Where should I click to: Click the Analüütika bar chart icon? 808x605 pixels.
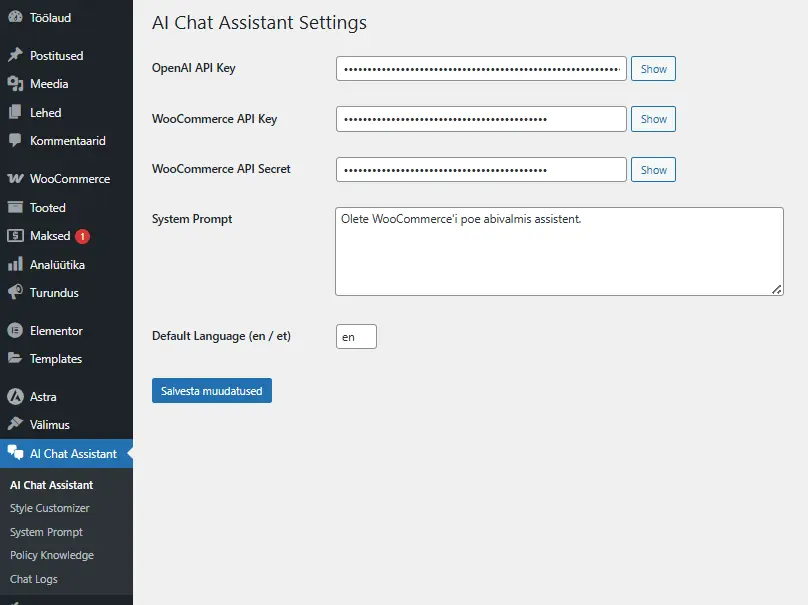15,264
